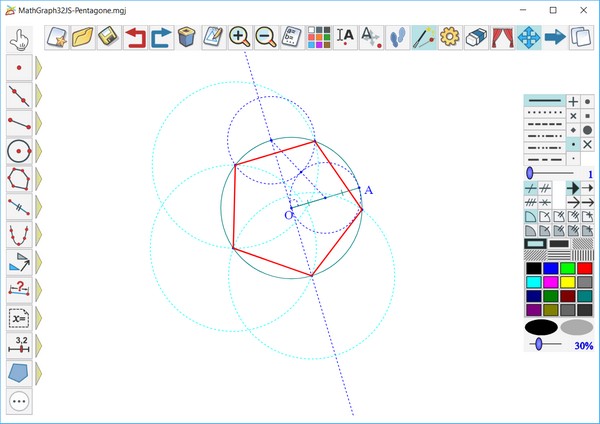The width and height of the screenshot is (600, 424).
Task: Select the polygon creation tool
Action: pyautogui.click(x=19, y=178)
